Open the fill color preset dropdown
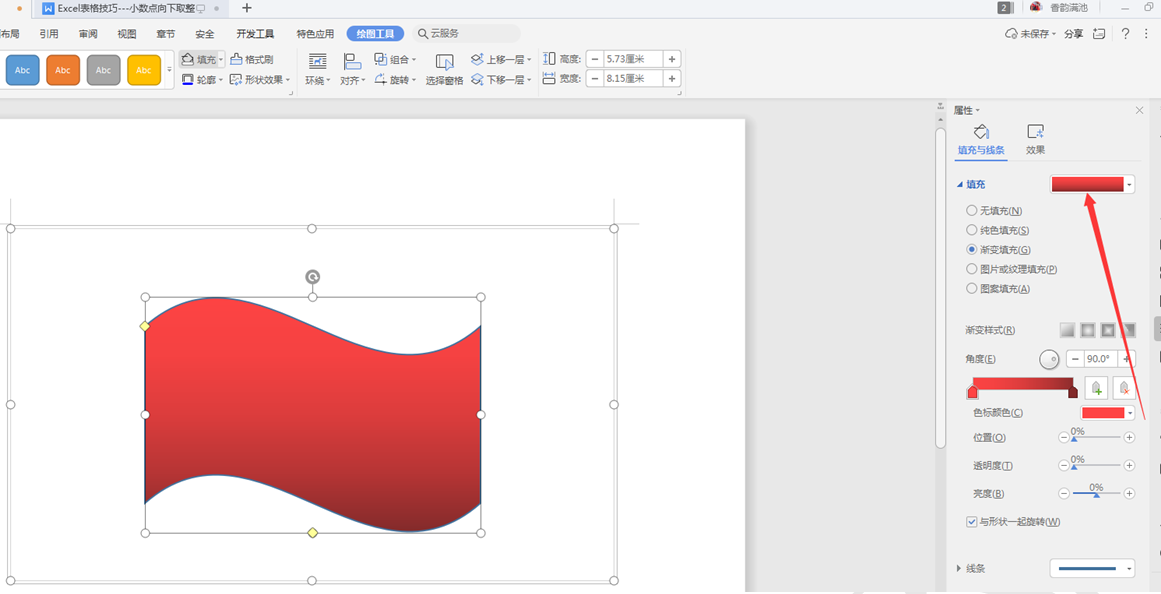 (1092, 184)
